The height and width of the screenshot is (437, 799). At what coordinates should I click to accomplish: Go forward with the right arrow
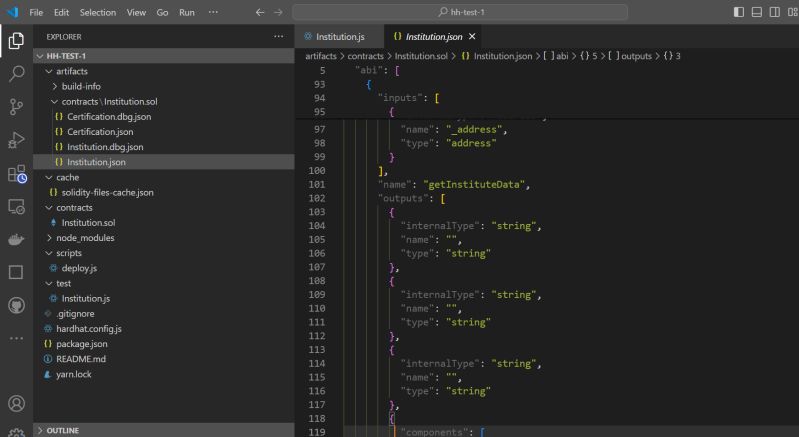pyautogui.click(x=278, y=12)
